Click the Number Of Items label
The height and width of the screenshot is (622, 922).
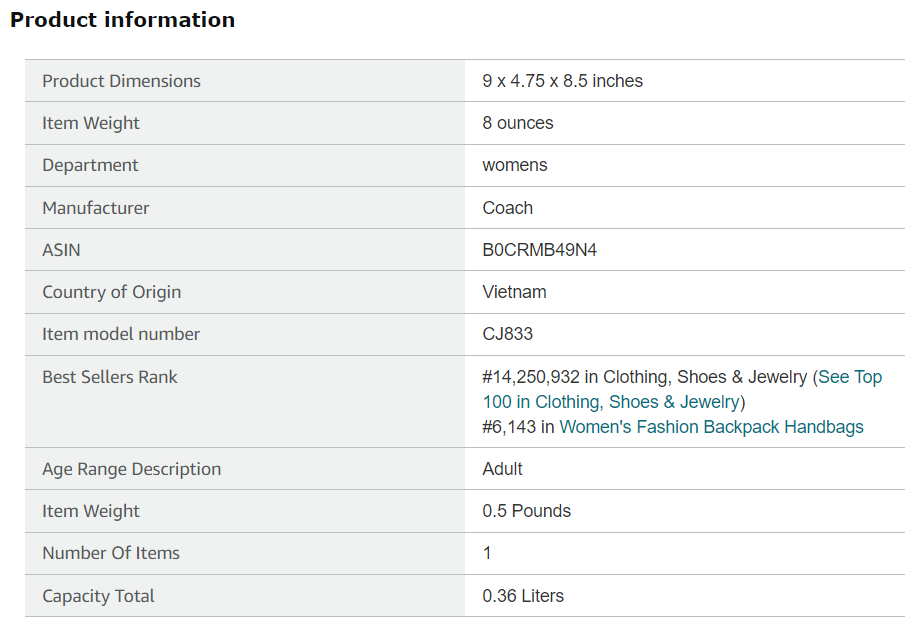[x=110, y=553]
